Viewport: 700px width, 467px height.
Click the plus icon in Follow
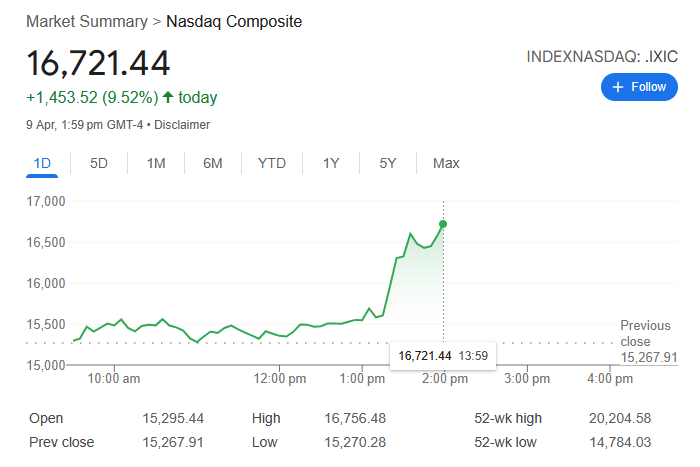coord(618,87)
